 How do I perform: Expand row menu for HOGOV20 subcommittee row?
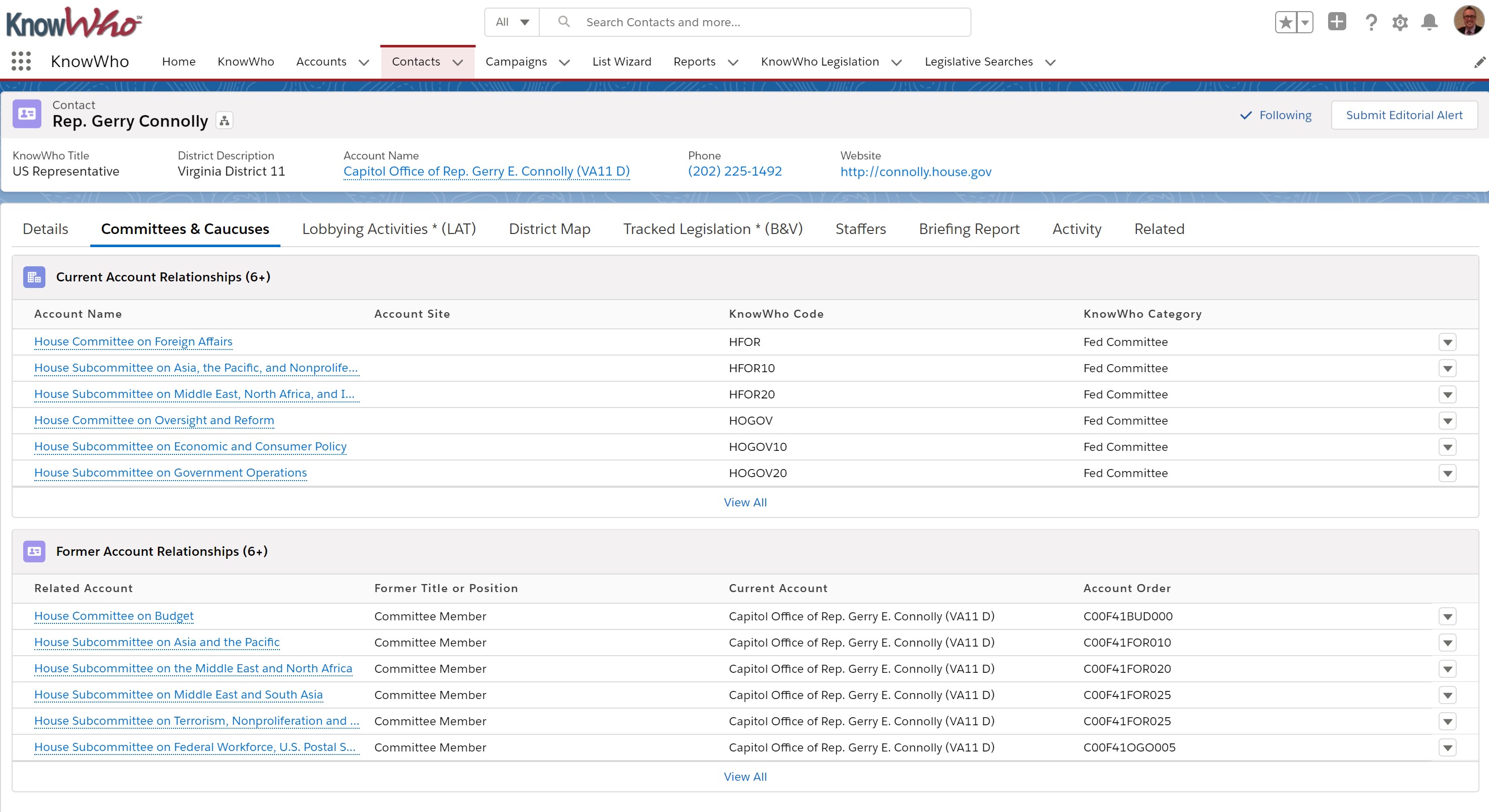1447,473
